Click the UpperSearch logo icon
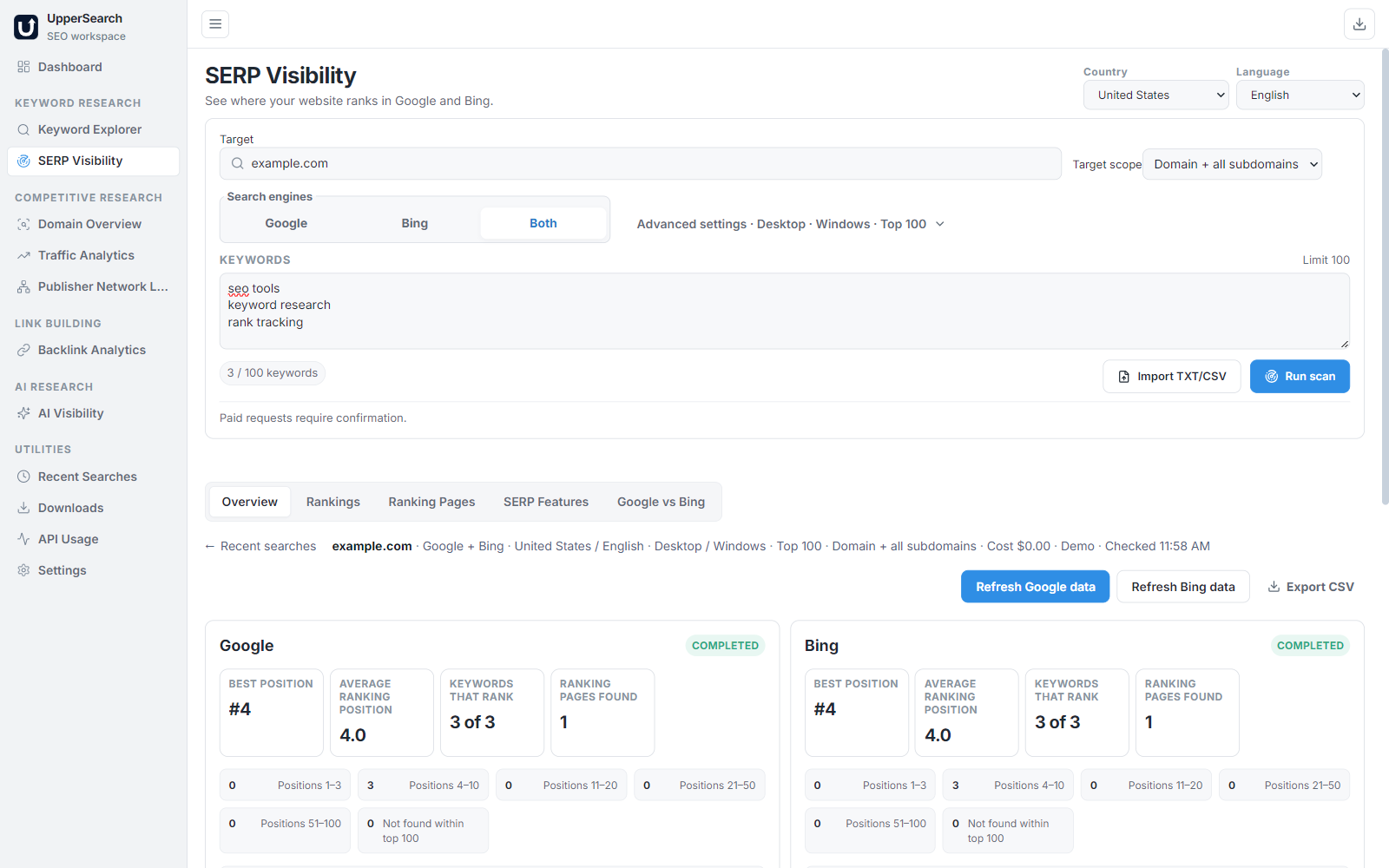Viewport: 1389px width, 868px height. click(26, 27)
